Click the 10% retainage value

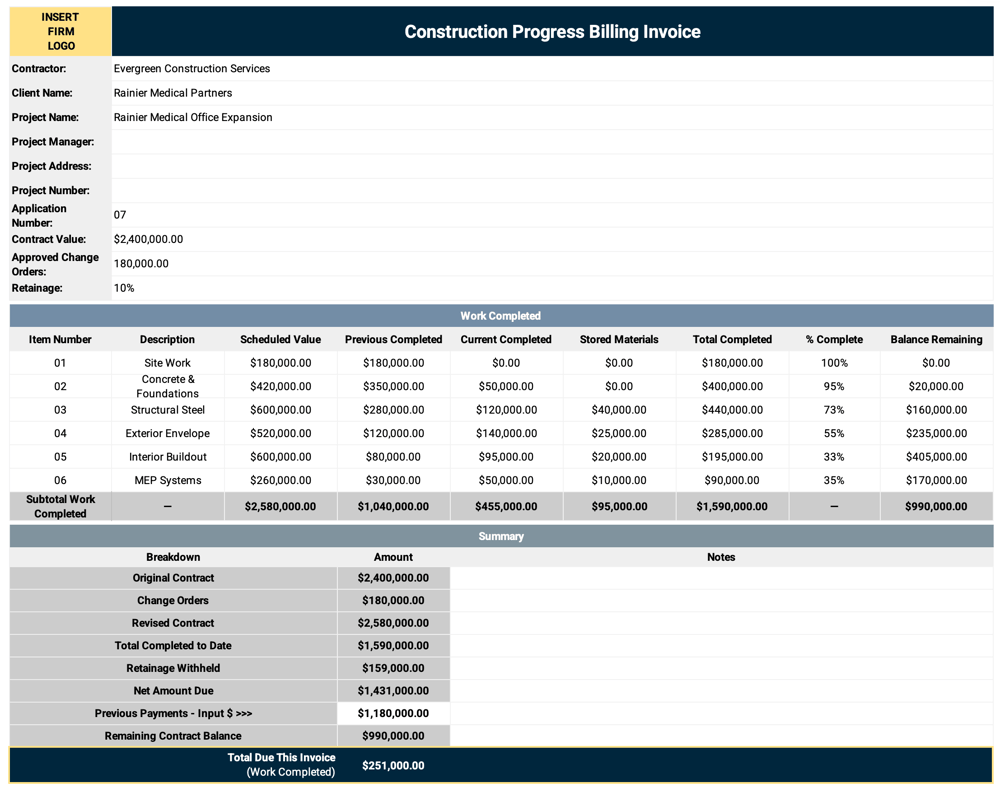(124, 288)
